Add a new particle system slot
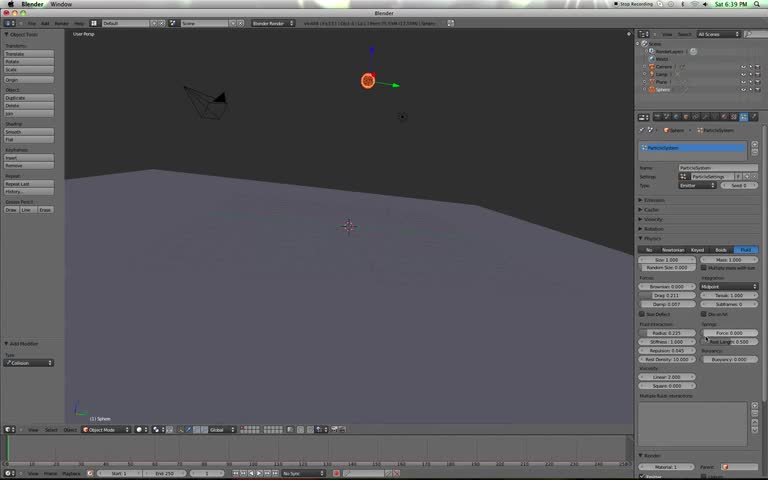Screen dimensions: 768x480 (x=754, y=144)
